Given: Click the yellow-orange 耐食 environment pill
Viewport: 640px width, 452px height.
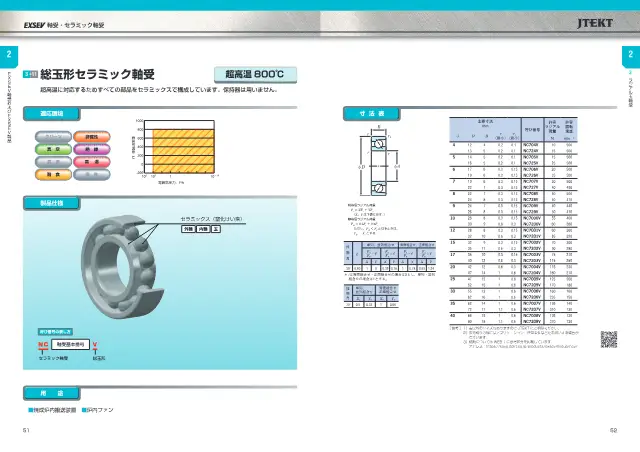Looking at the screenshot, I should click(53, 175).
